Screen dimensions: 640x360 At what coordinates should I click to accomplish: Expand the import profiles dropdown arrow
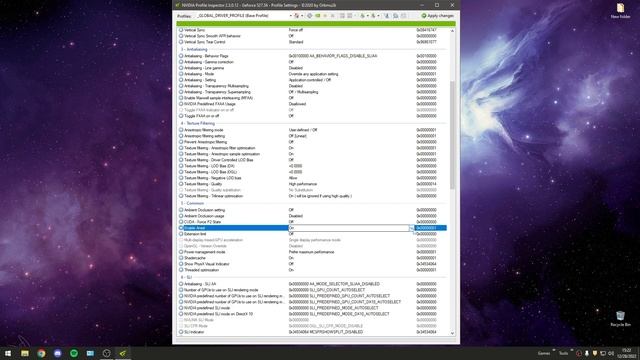378,16
